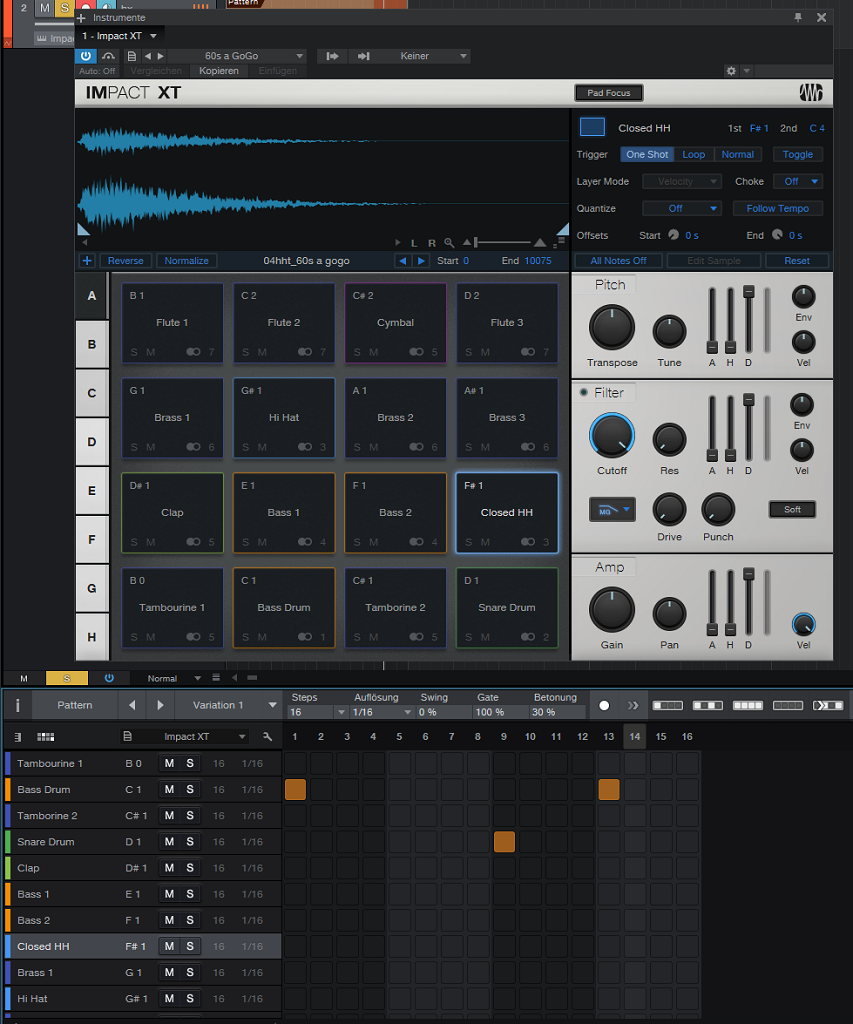Image resolution: width=853 pixels, height=1024 pixels.
Task: Solo the Clap lane in pattern editor
Action: [x=190, y=868]
